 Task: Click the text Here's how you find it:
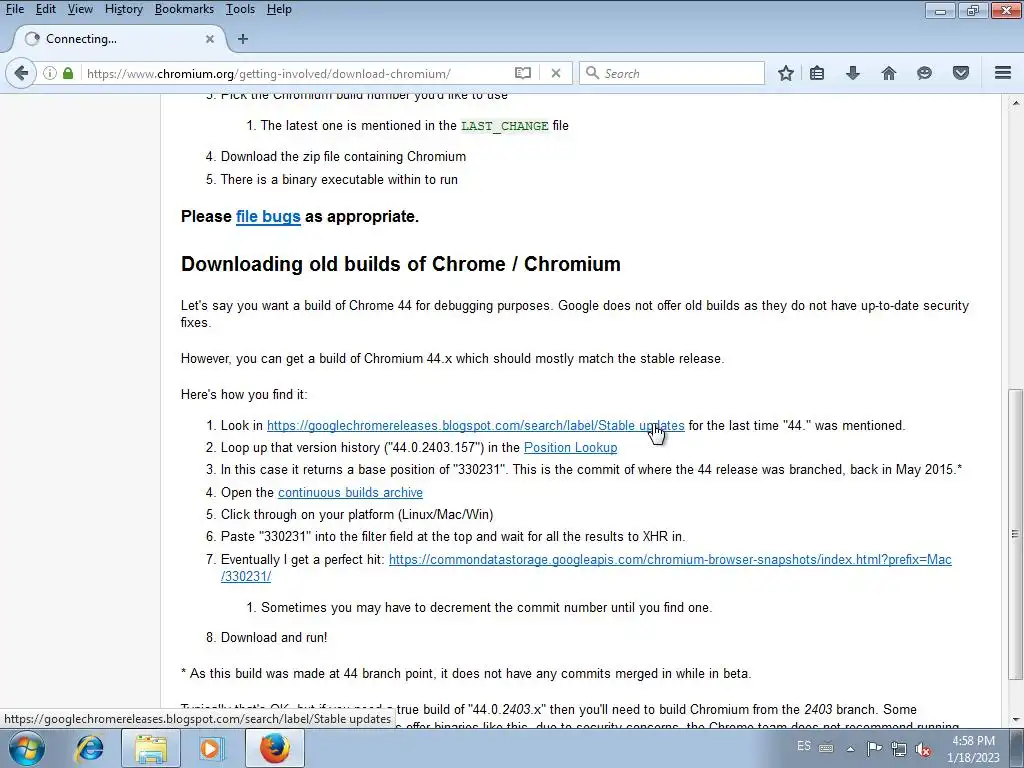pyautogui.click(x=244, y=394)
